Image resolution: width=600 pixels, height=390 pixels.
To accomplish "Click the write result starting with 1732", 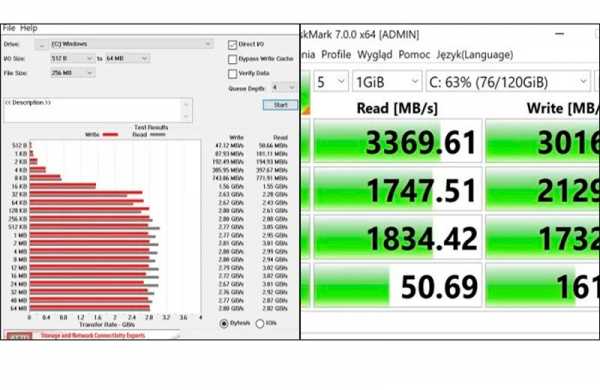I will coord(543,237).
